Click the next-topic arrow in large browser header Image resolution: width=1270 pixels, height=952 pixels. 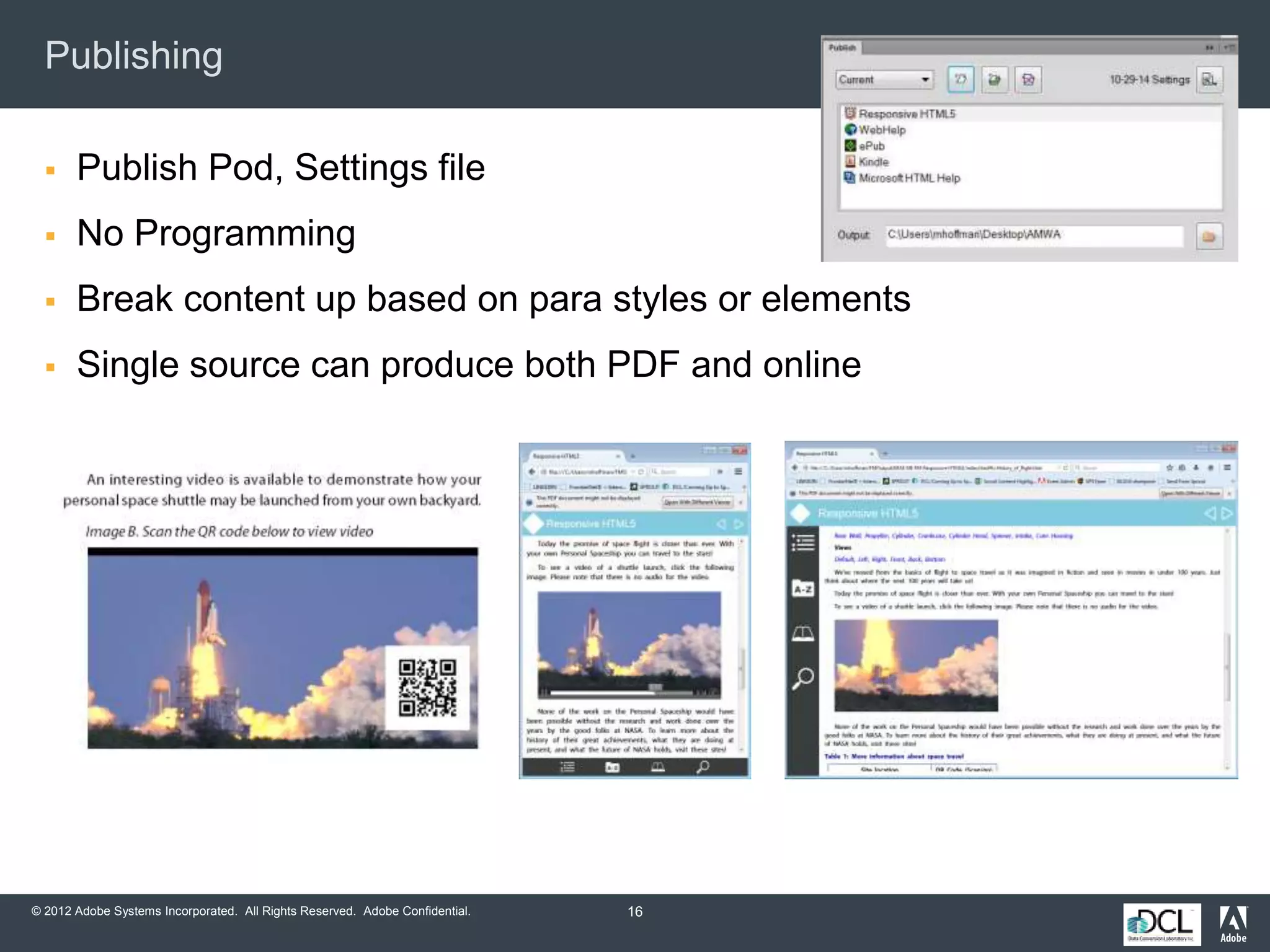click(x=1226, y=513)
